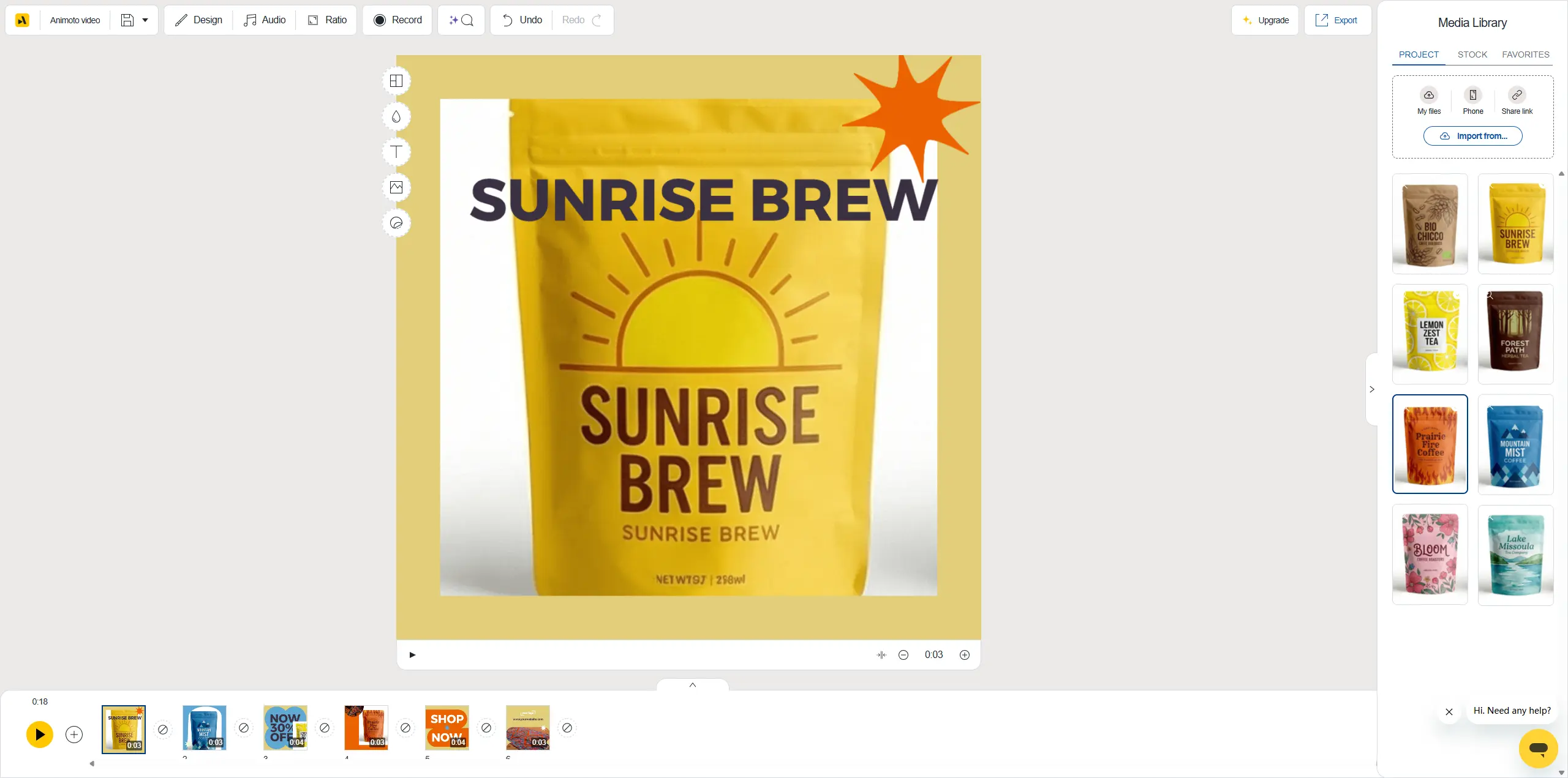Open the chat support widget

click(x=1539, y=749)
